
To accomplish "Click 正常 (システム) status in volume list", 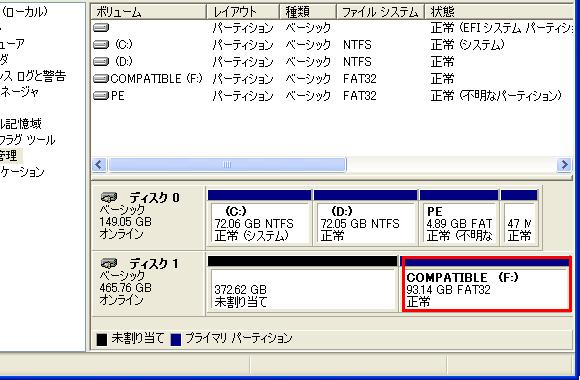I will coord(468,45).
